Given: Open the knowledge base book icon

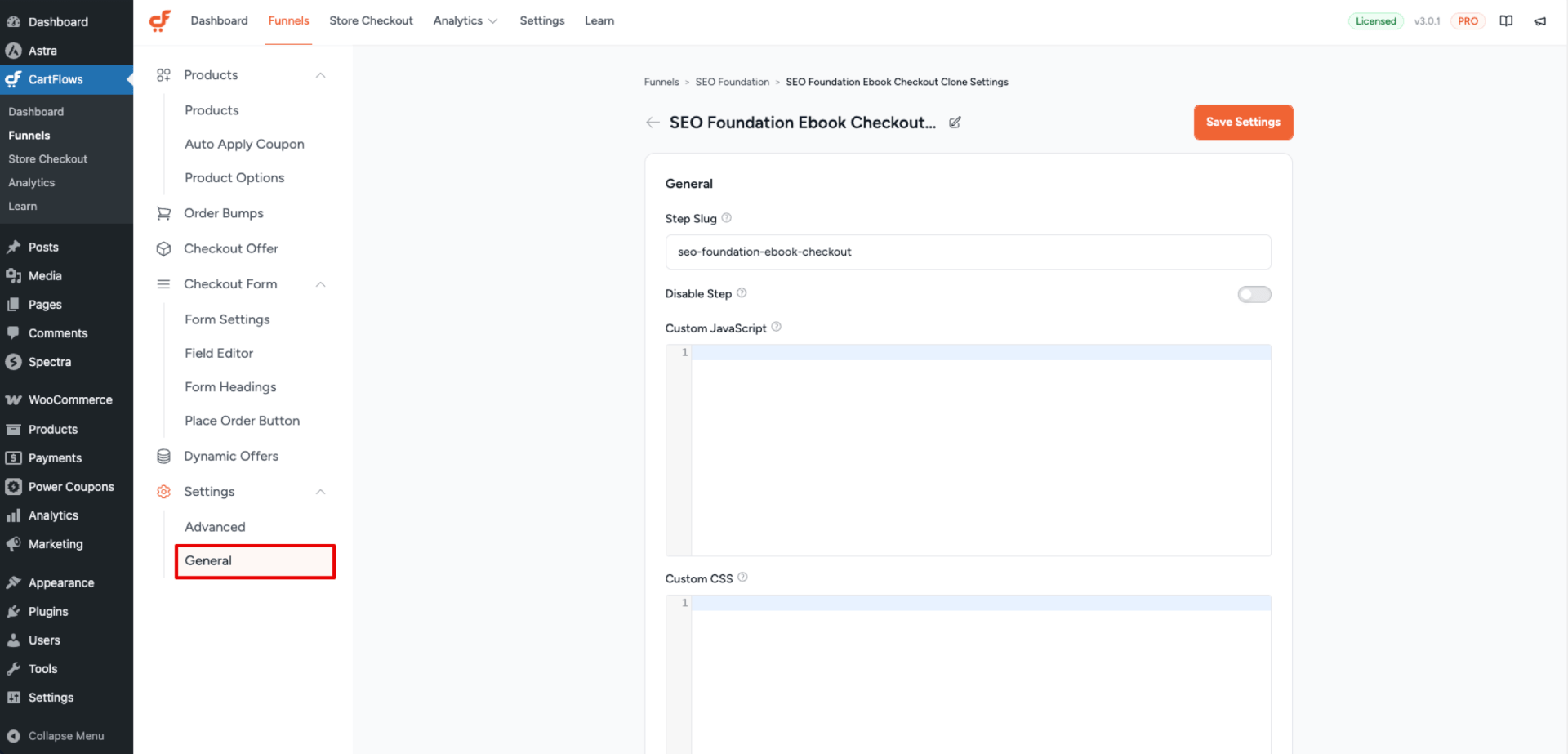Looking at the screenshot, I should coord(1506,21).
